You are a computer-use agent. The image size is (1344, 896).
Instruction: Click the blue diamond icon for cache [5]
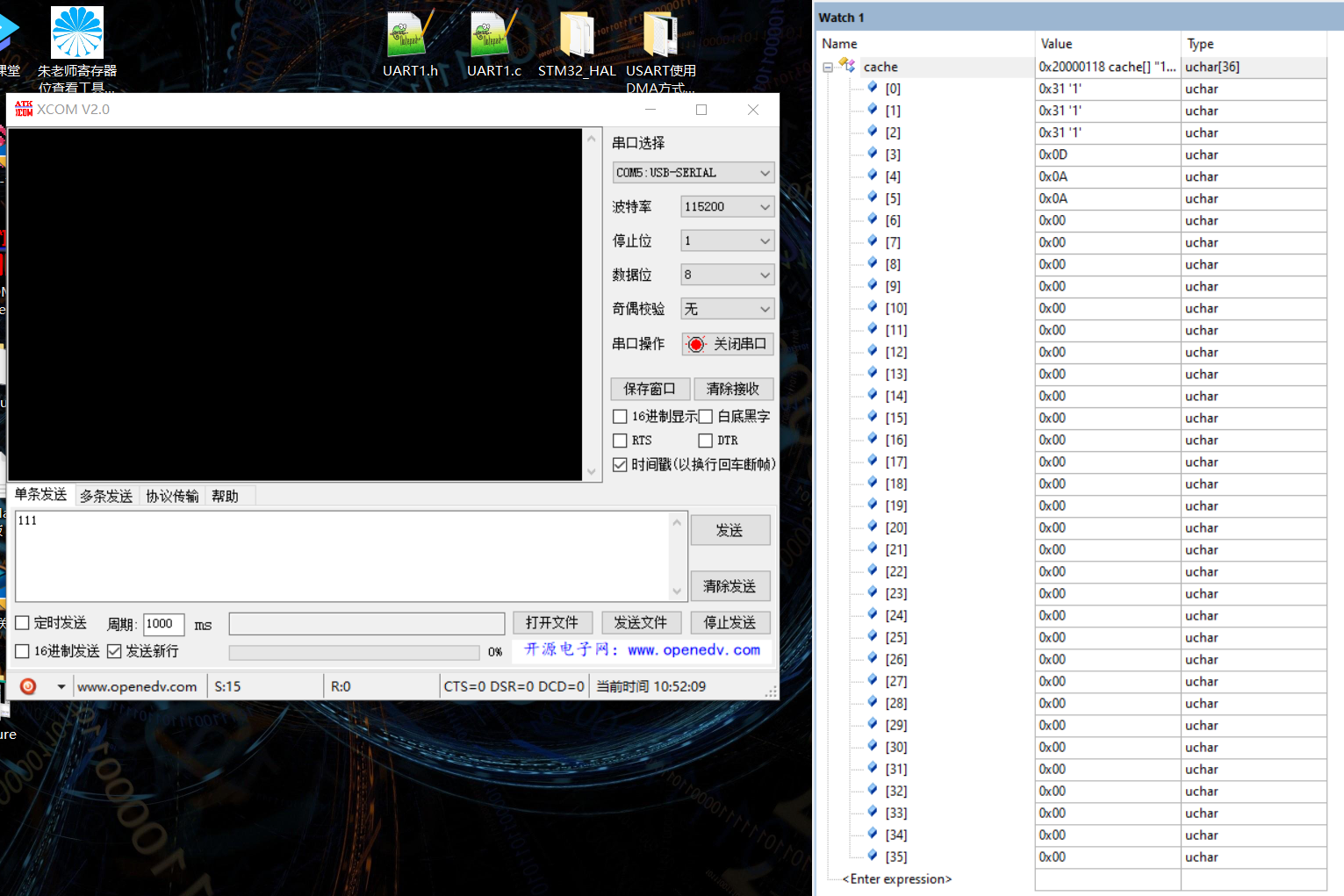point(872,197)
